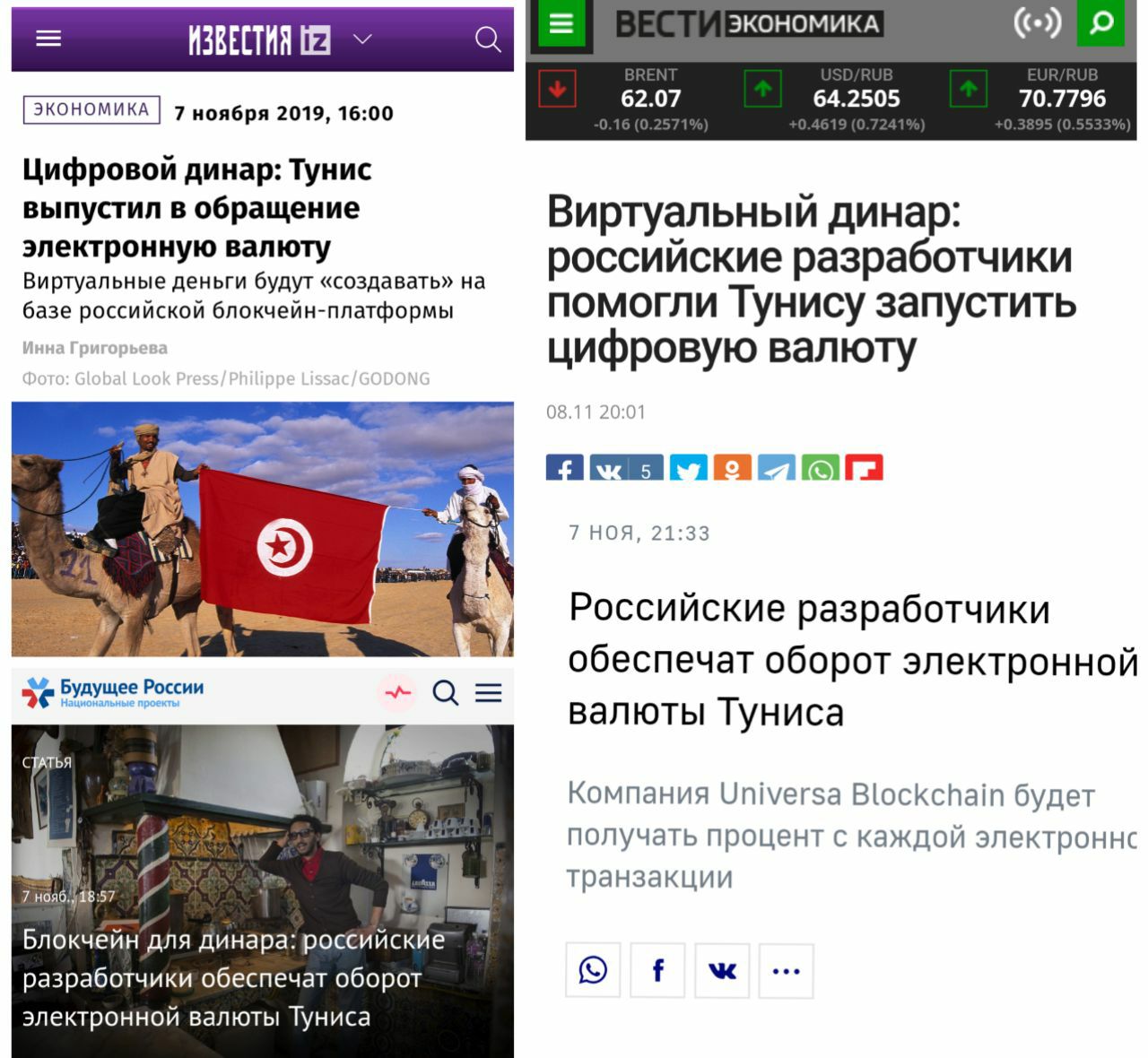
Task: Click the green Vesti search icon
Action: click(x=1101, y=23)
